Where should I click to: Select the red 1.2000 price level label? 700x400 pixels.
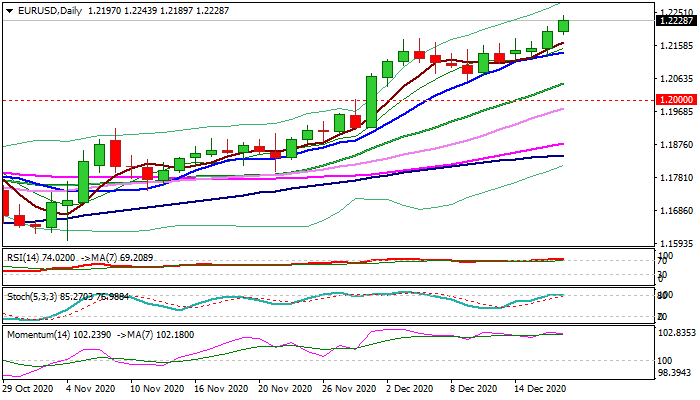click(677, 100)
